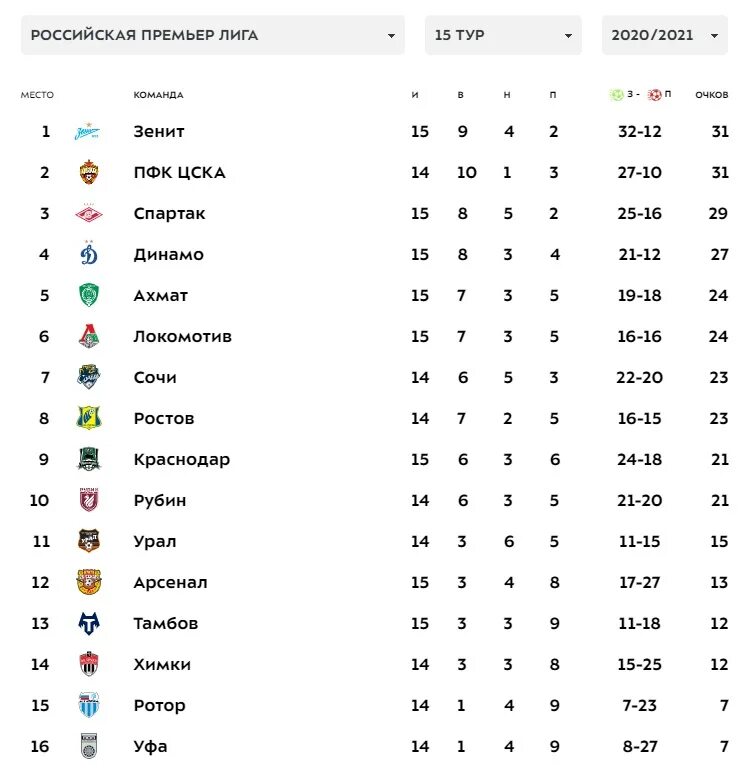Open the Сочи team link

(x=155, y=378)
